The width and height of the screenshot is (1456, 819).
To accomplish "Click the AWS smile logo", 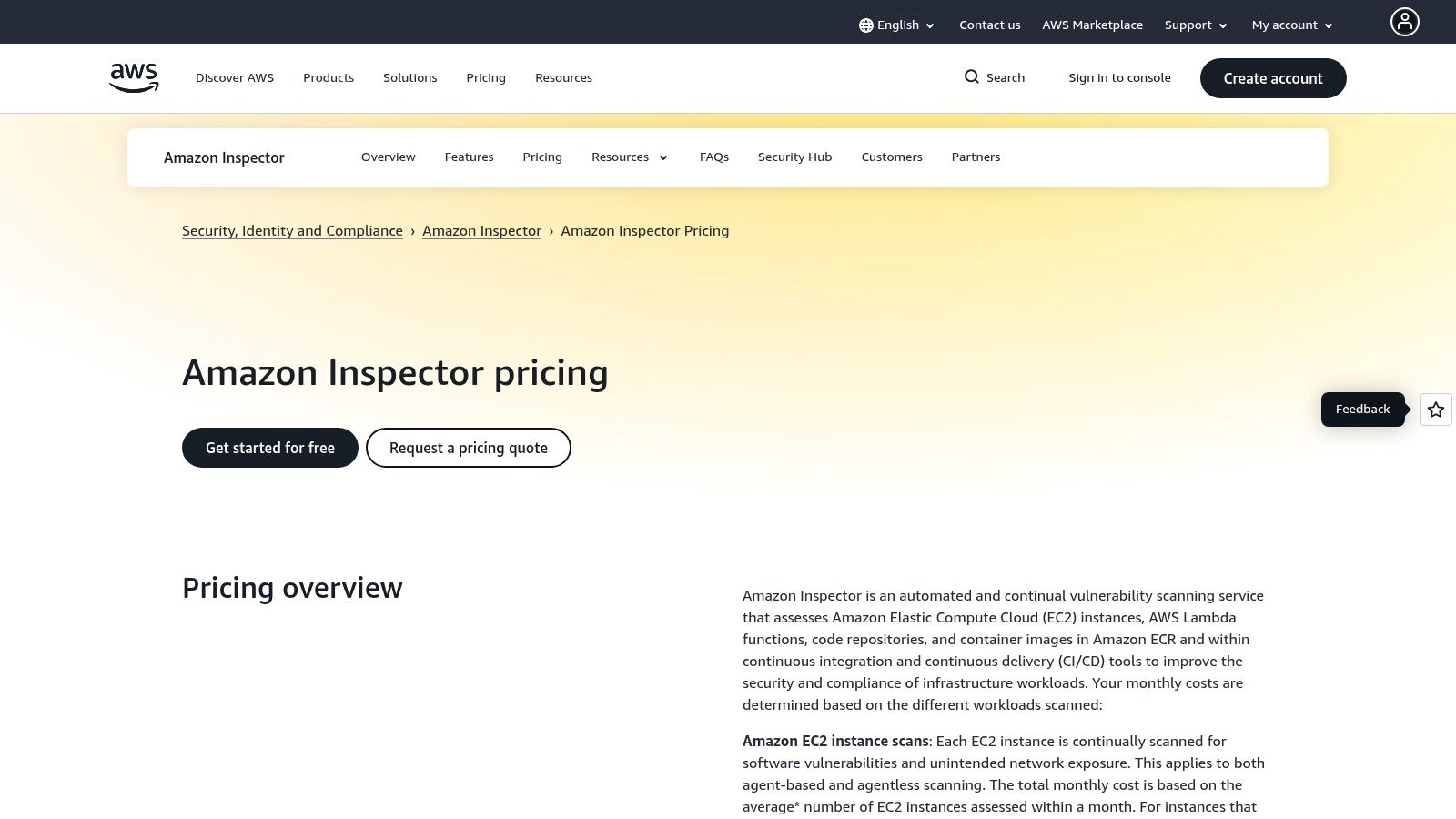I will (x=133, y=77).
